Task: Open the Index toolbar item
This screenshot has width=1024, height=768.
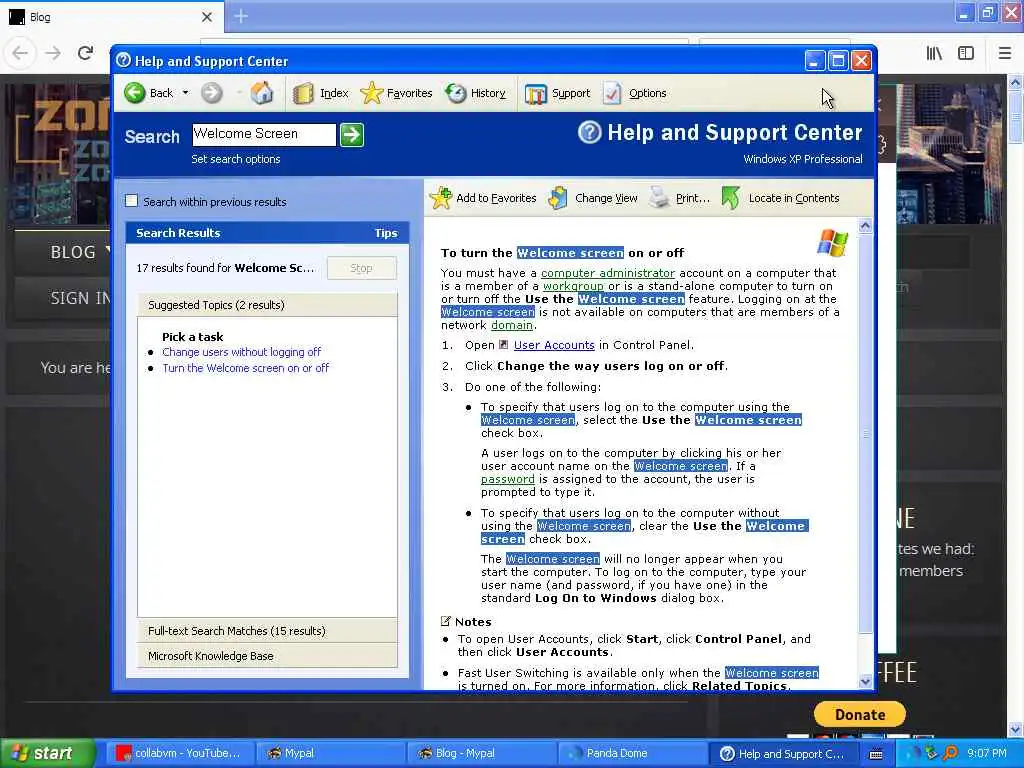Action: (x=321, y=93)
